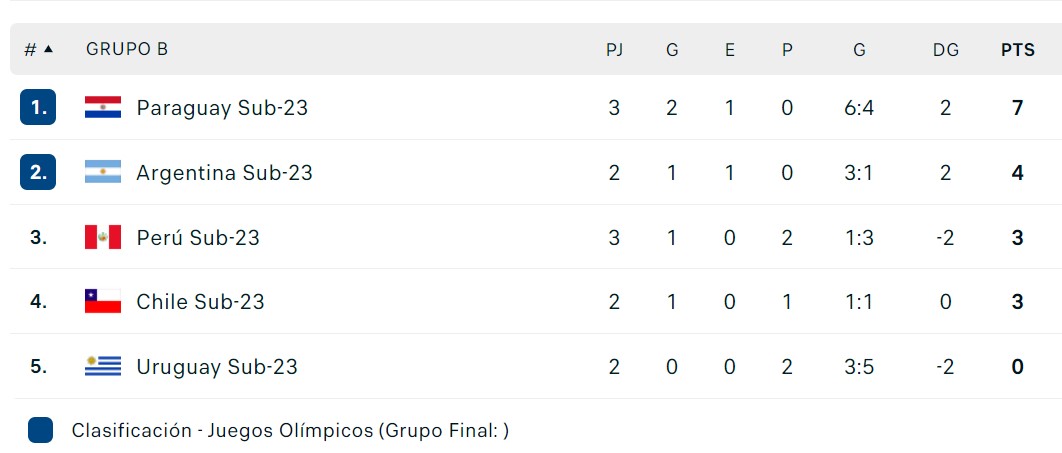Open Chile Sub-23 team link

click(200, 302)
